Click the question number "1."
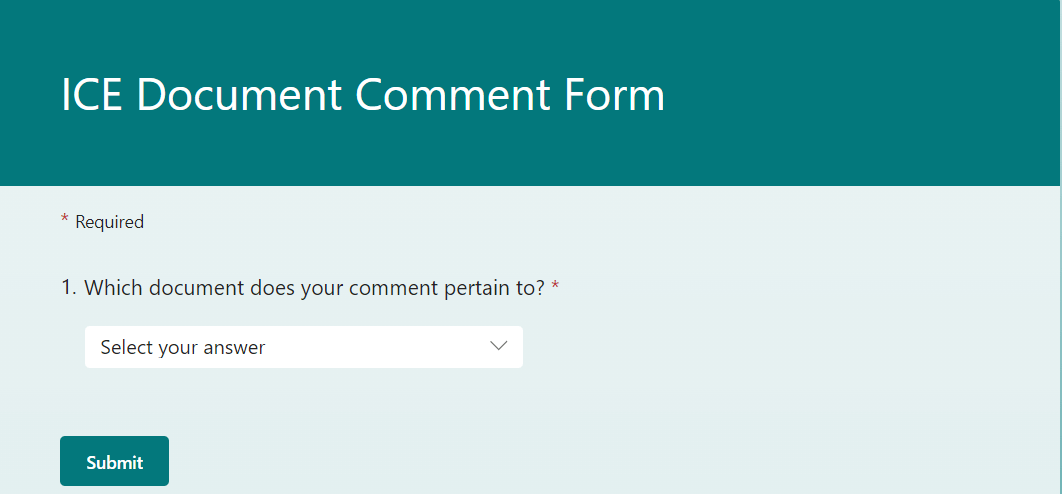The width and height of the screenshot is (1062, 494). (69, 288)
